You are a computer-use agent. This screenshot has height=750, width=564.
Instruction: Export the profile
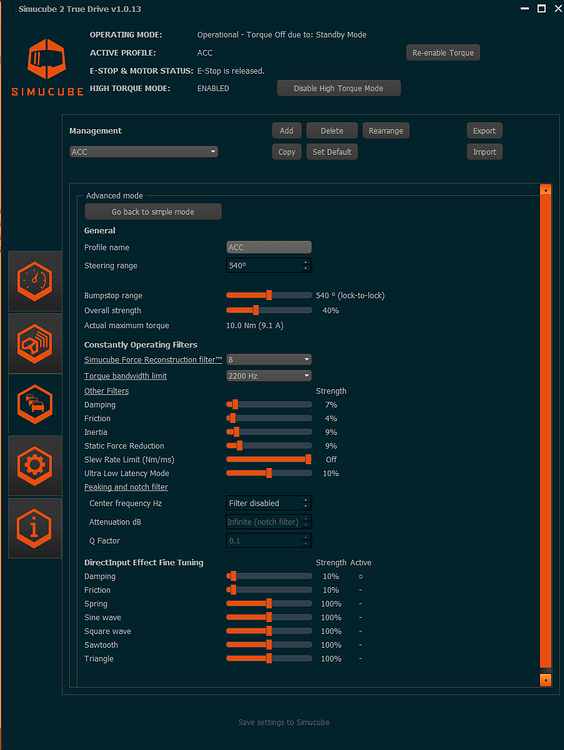(484, 131)
